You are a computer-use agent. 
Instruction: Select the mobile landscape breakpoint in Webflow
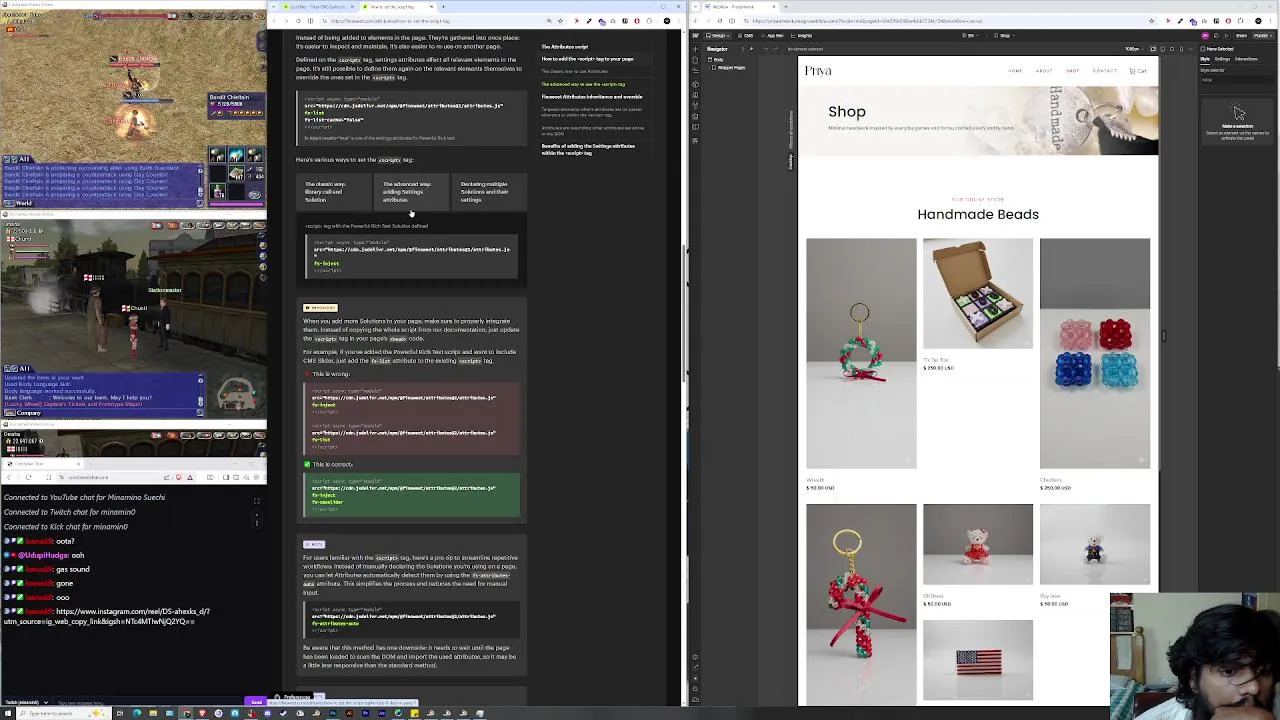pyautogui.click(x=1172, y=49)
